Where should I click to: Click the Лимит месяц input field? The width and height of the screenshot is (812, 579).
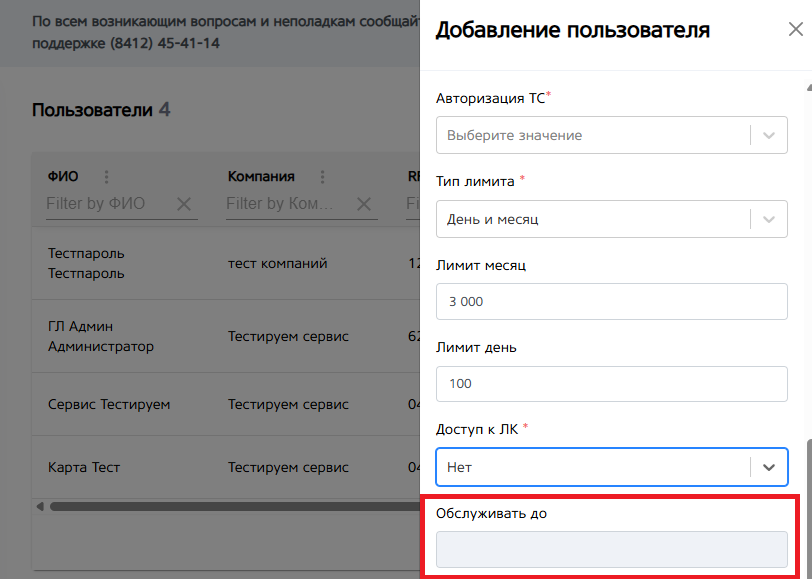pyautogui.click(x=612, y=301)
